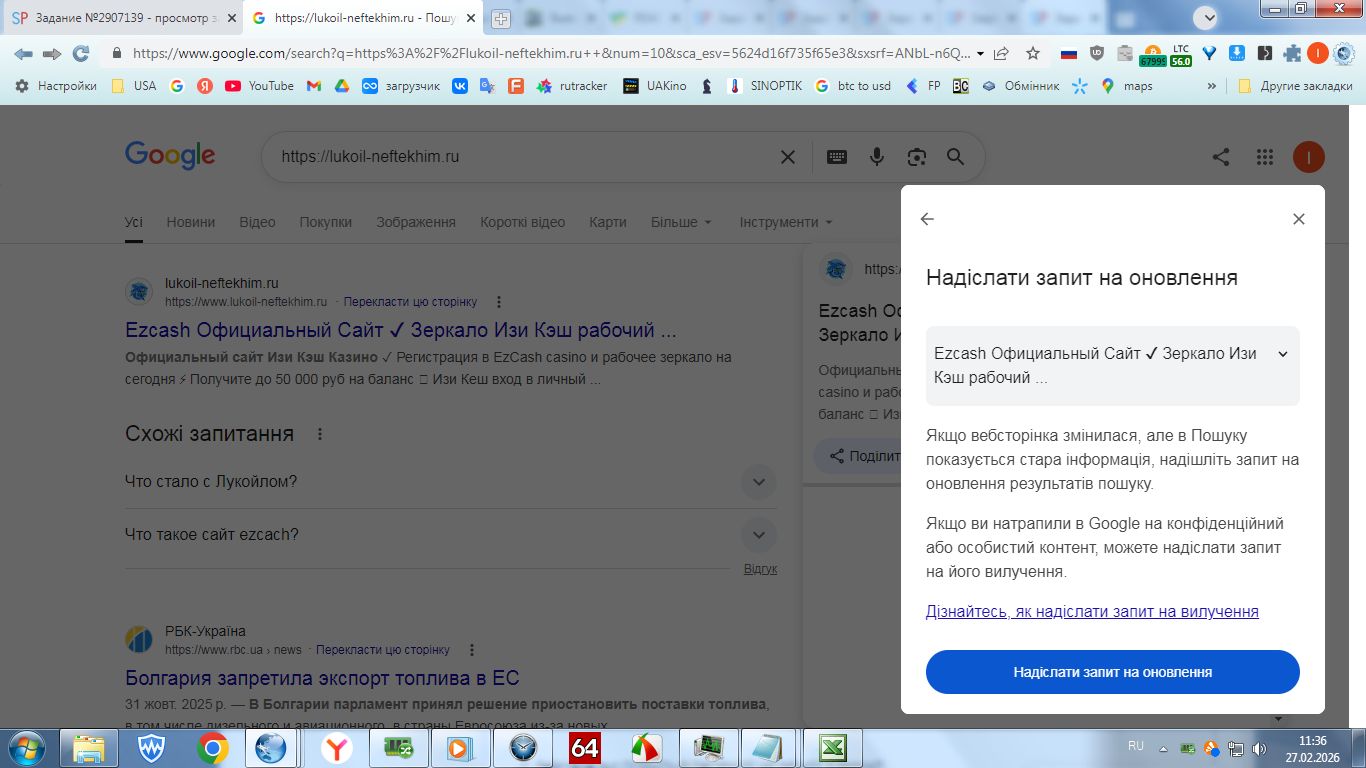The image size is (1366, 768).
Task: Open 'Болгария запретила экспорт топлива в ЕС' result
Action: click(x=322, y=678)
